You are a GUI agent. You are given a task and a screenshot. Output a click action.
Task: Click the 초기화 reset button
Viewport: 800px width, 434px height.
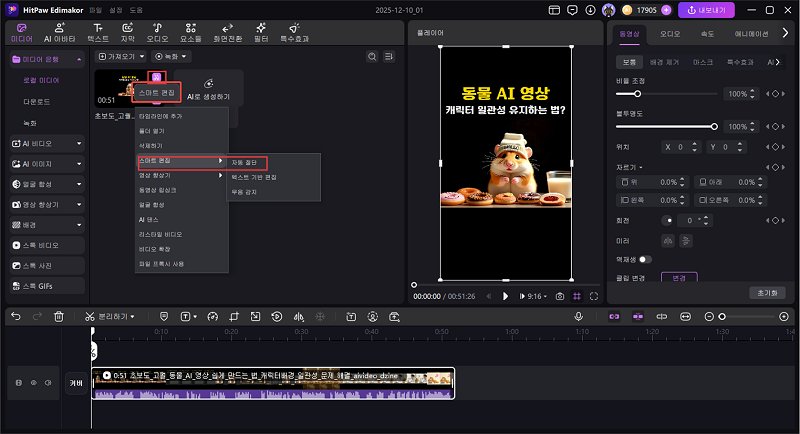[x=767, y=293]
